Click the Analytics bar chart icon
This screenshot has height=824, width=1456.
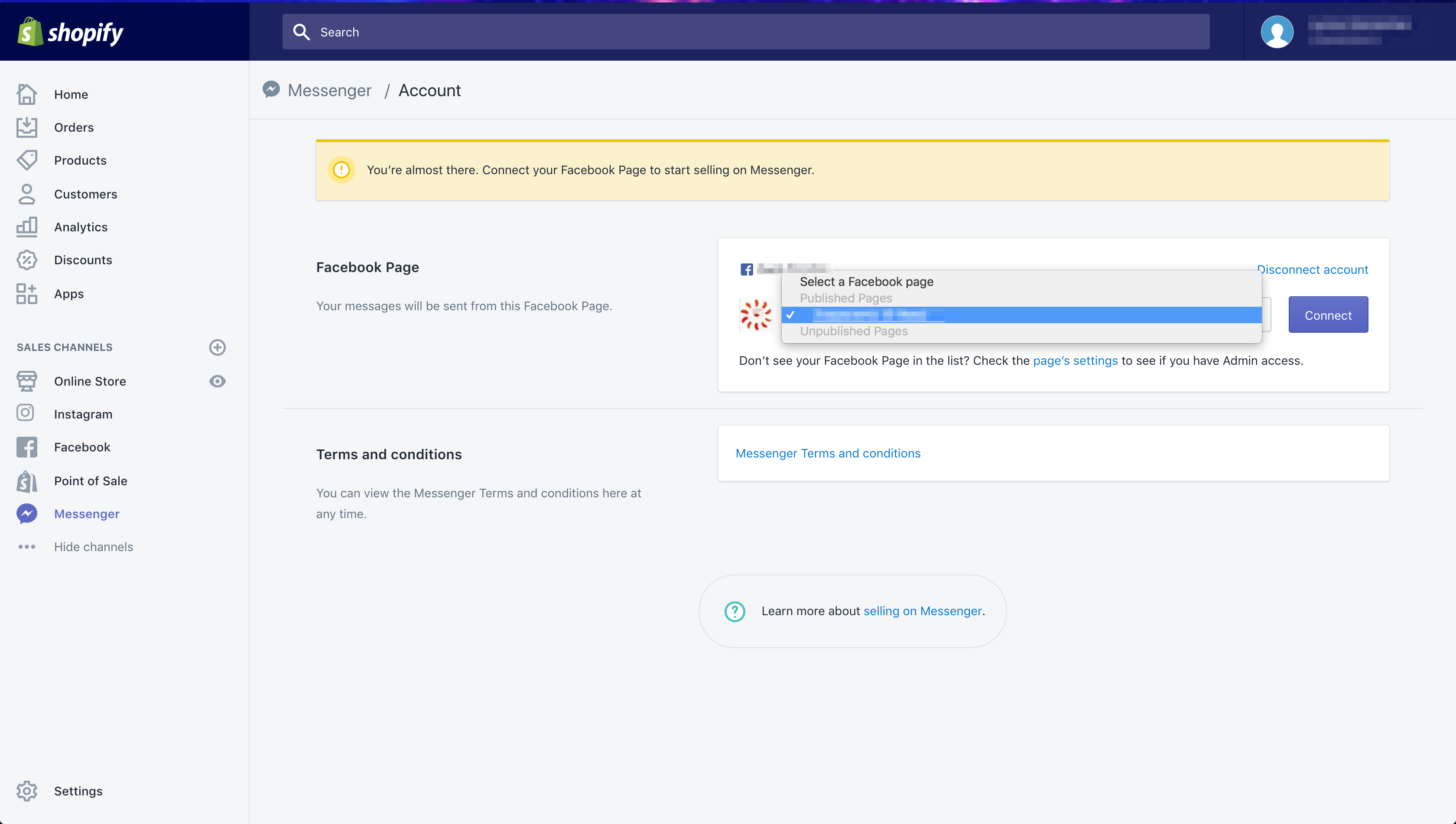[26, 227]
